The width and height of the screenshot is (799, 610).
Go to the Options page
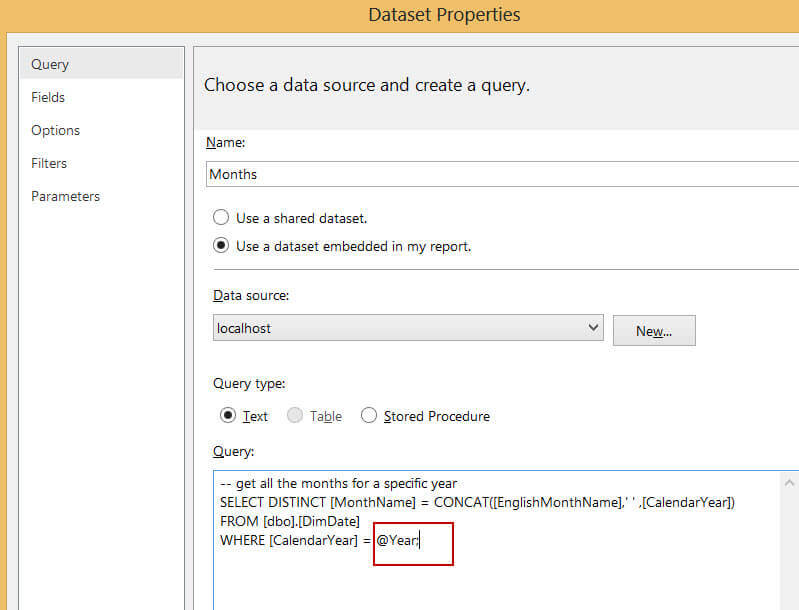(x=55, y=130)
